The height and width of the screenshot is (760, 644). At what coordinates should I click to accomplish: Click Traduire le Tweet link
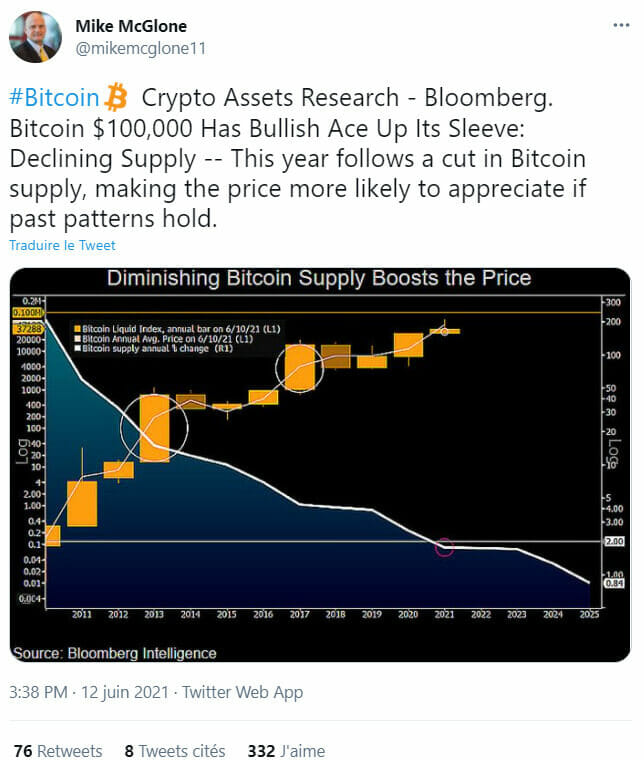pos(62,245)
